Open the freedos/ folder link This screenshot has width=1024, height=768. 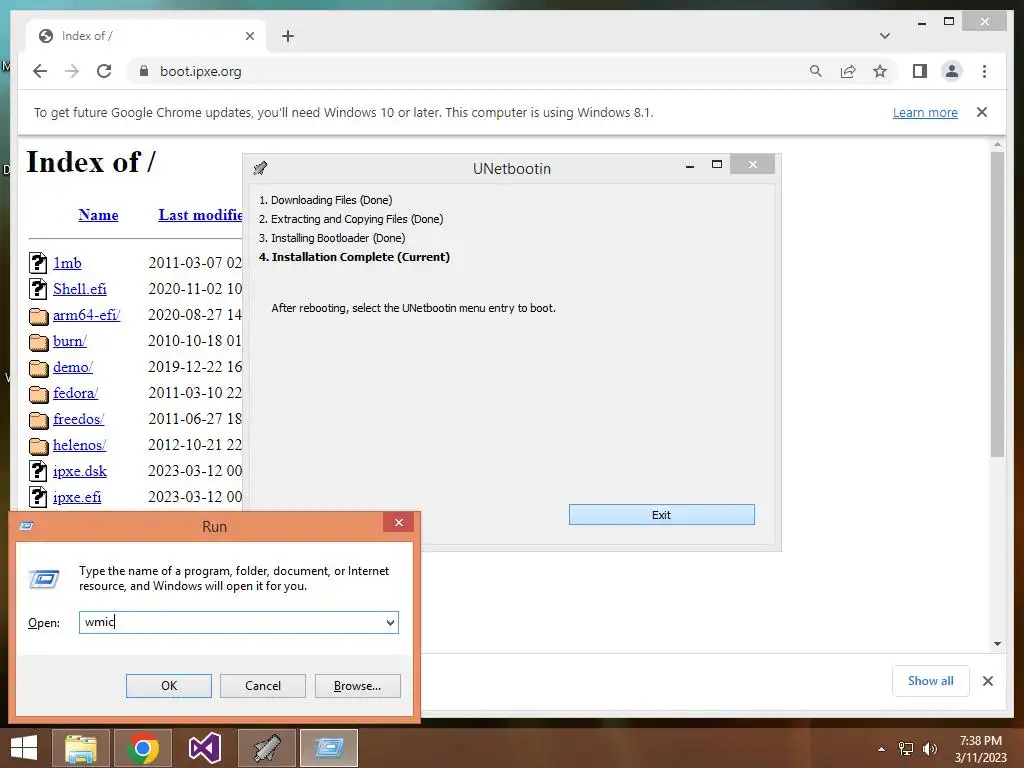(78, 419)
